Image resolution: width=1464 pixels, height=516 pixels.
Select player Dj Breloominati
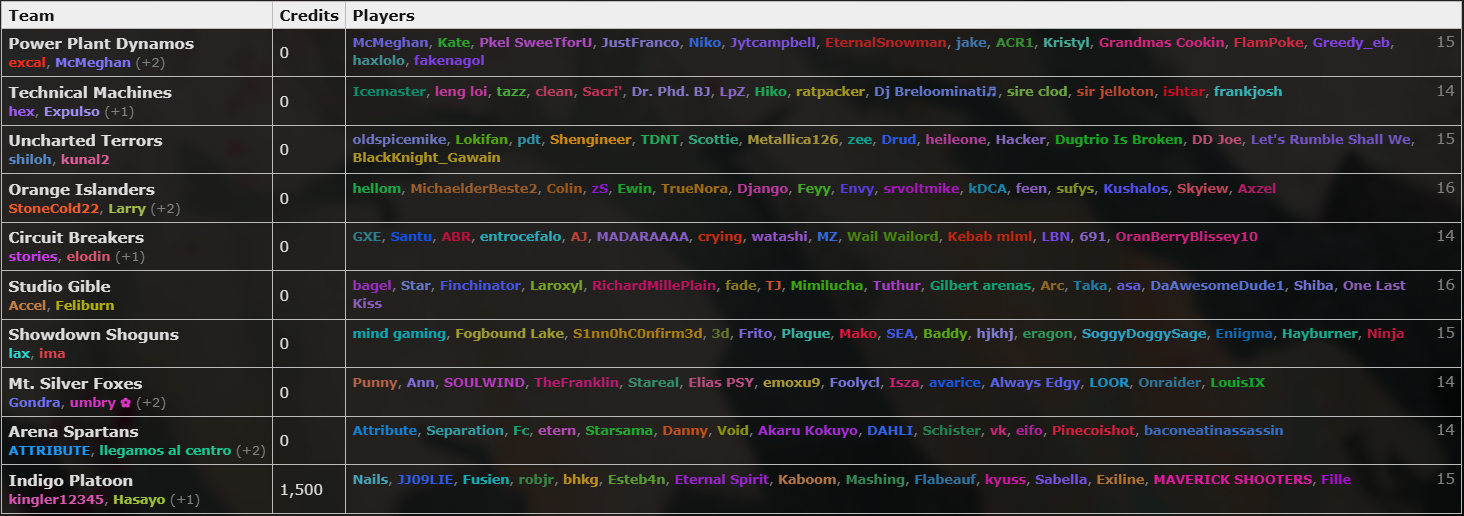click(x=935, y=91)
